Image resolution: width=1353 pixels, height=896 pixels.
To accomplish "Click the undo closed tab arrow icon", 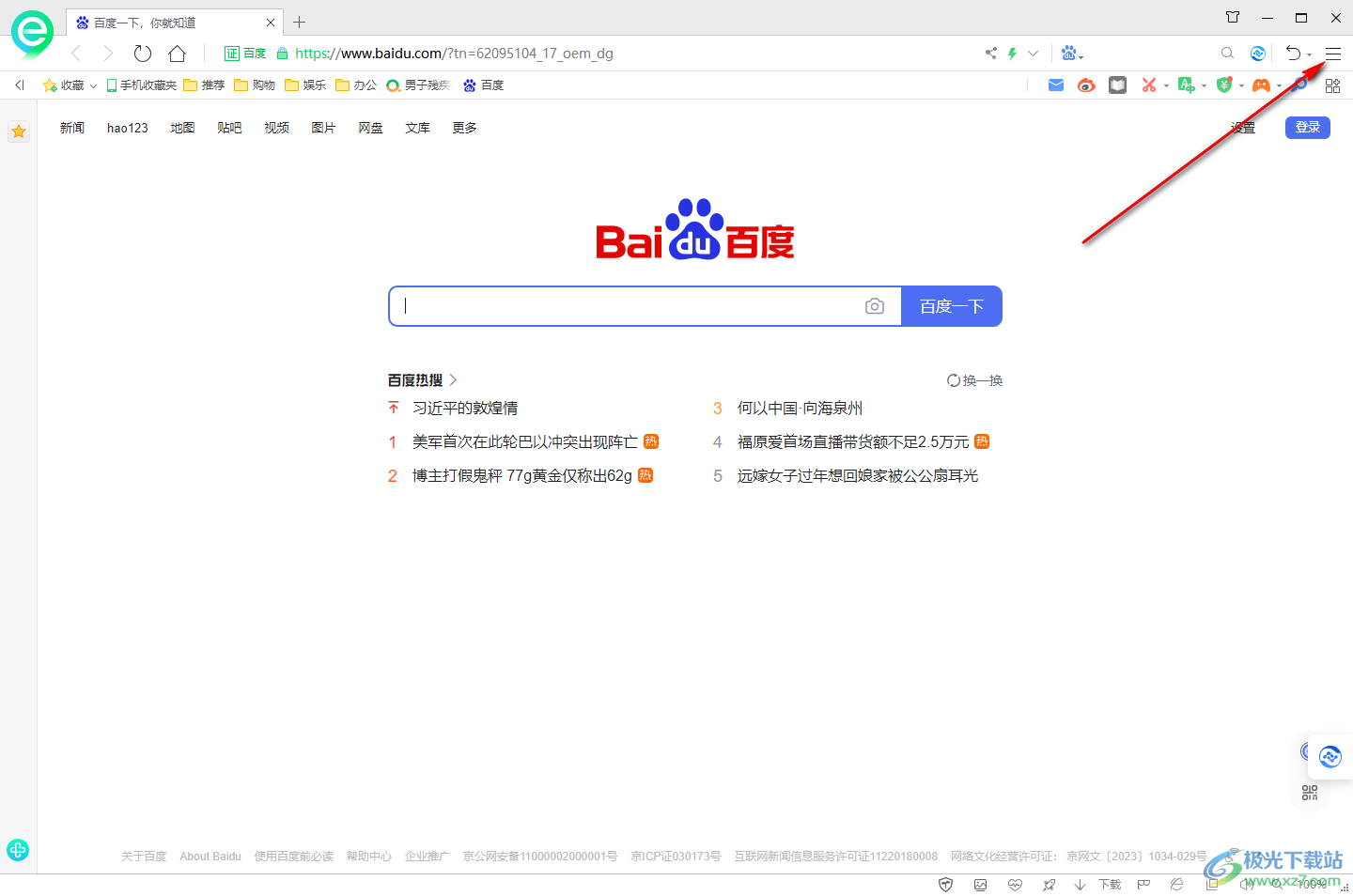I will point(1294,54).
